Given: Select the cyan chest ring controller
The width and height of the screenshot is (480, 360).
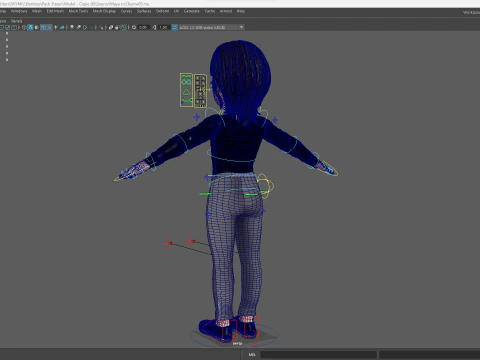Looking at the screenshot, I should (x=233, y=157).
